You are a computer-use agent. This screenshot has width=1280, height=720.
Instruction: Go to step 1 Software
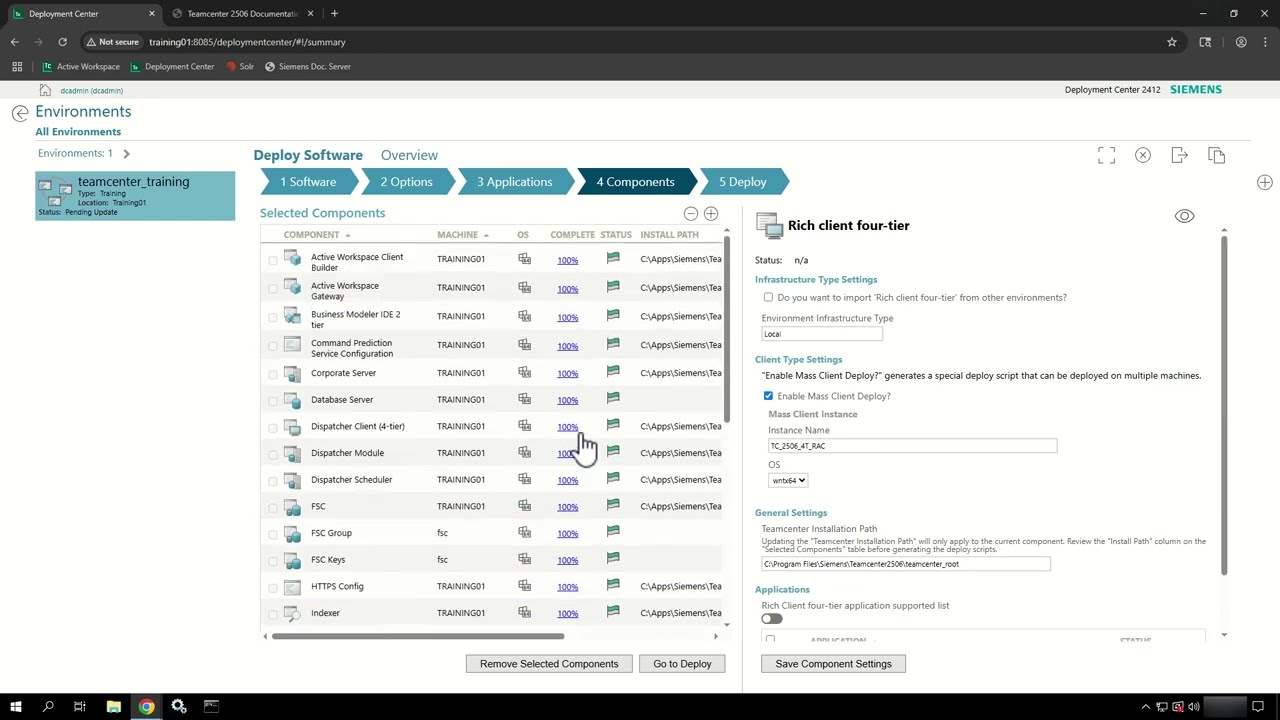click(308, 182)
